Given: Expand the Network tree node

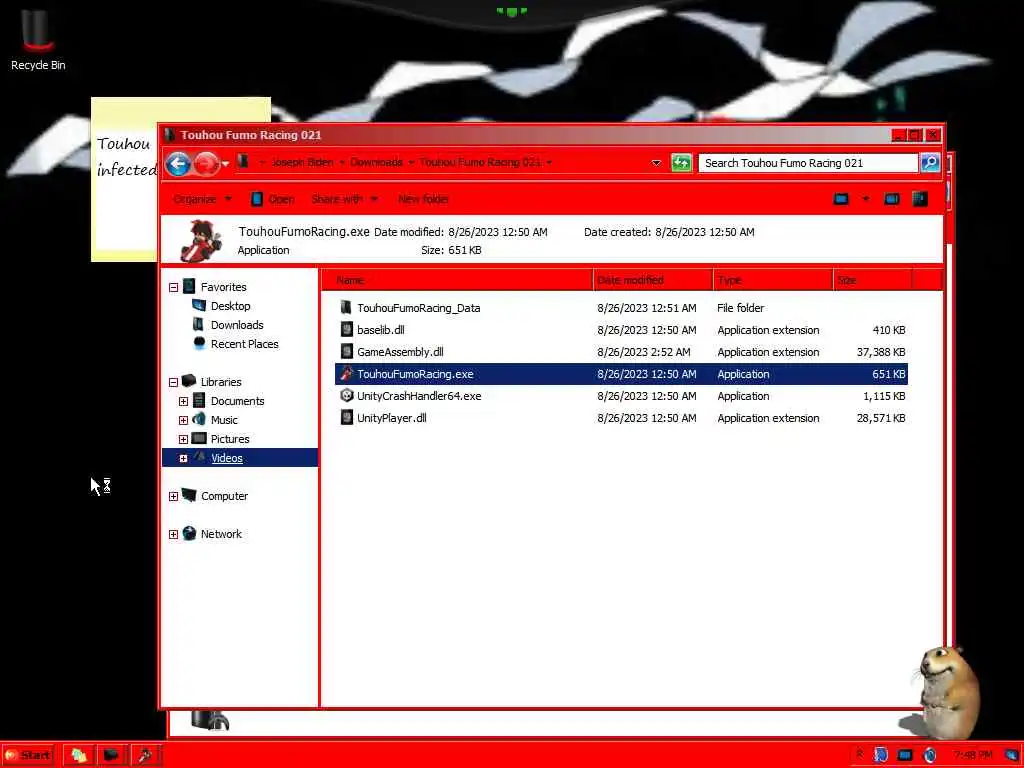Looking at the screenshot, I should point(174,534).
